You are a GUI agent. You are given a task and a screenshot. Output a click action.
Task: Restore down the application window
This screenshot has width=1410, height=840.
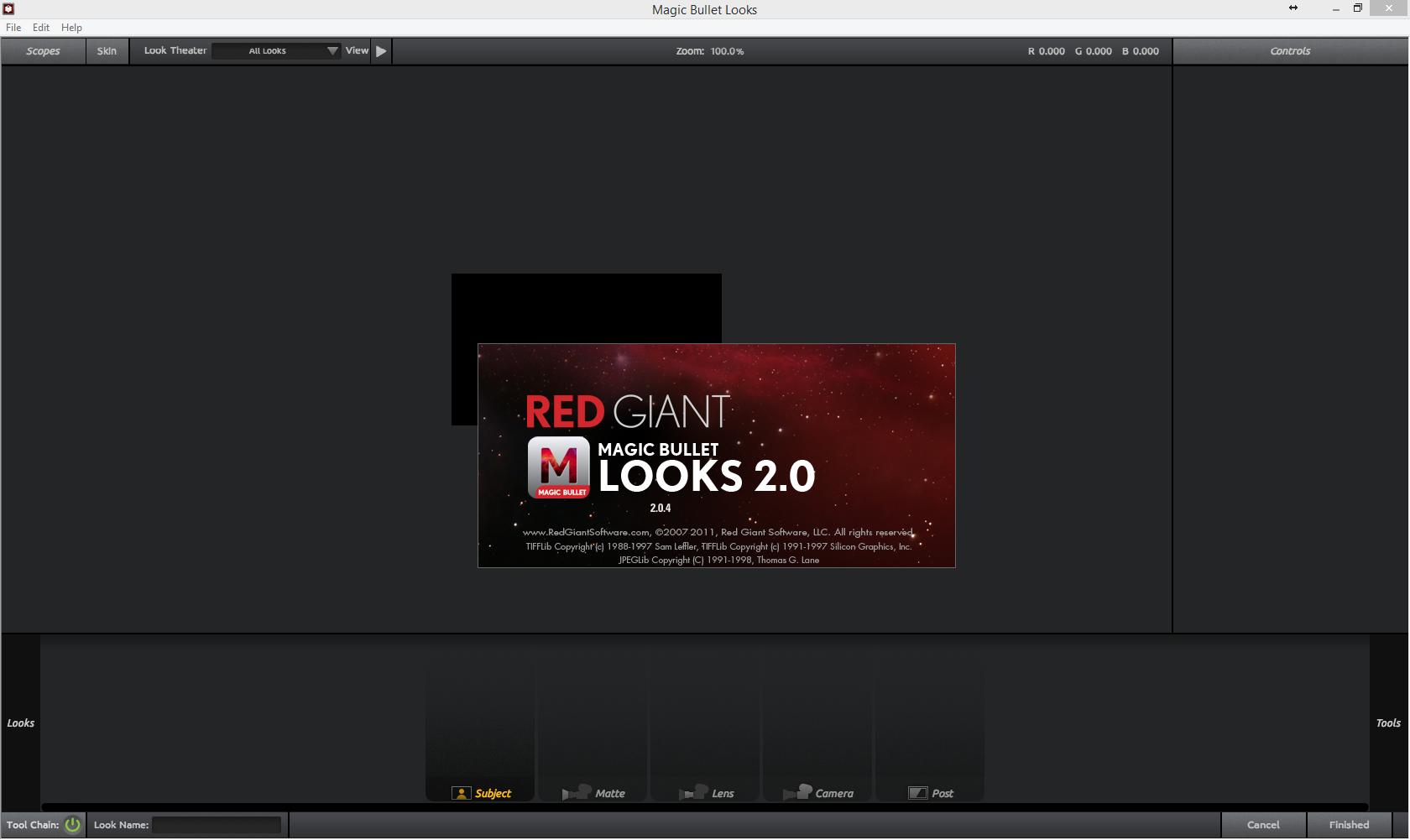(x=1358, y=8)
